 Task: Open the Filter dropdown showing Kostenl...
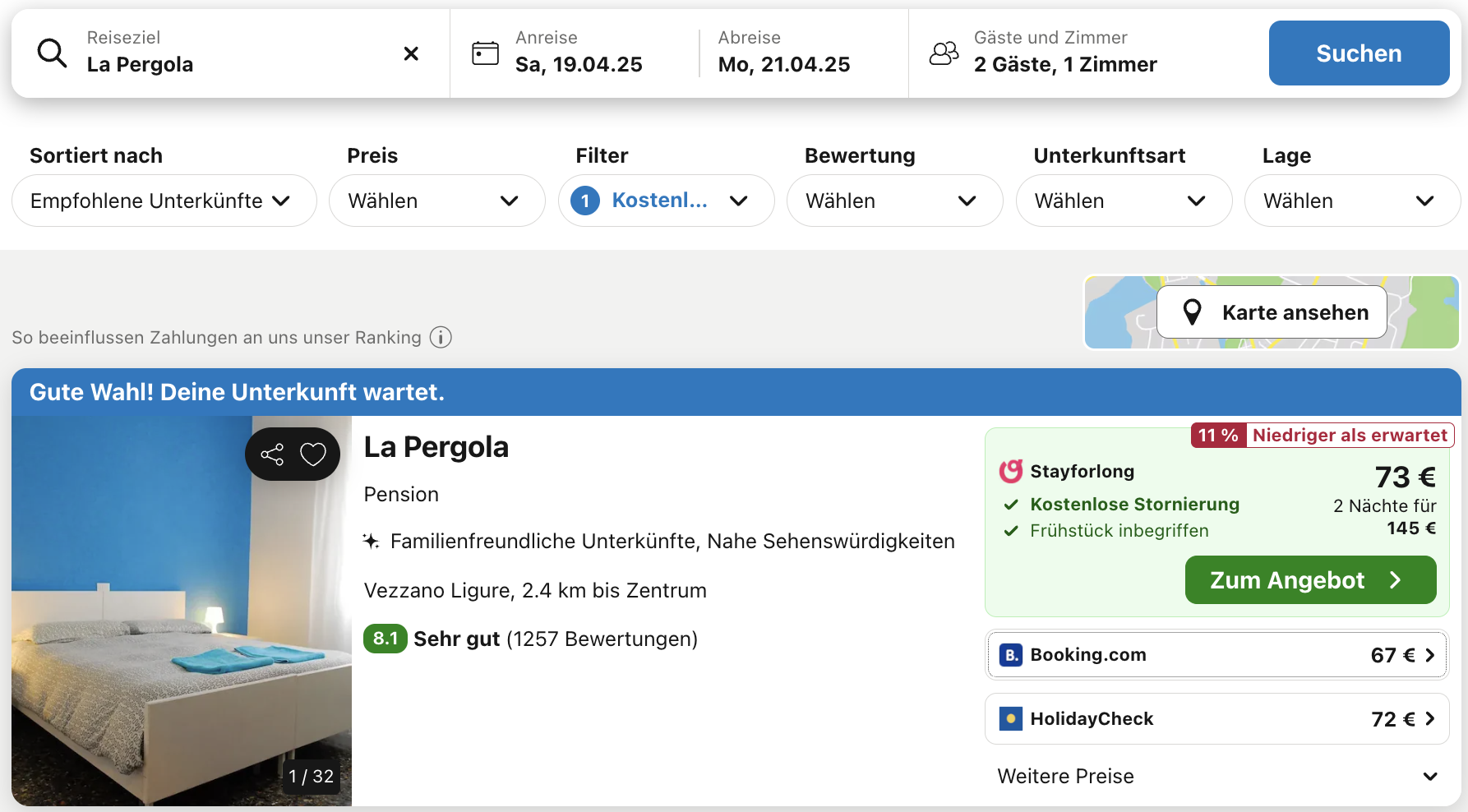click(667, 201)
